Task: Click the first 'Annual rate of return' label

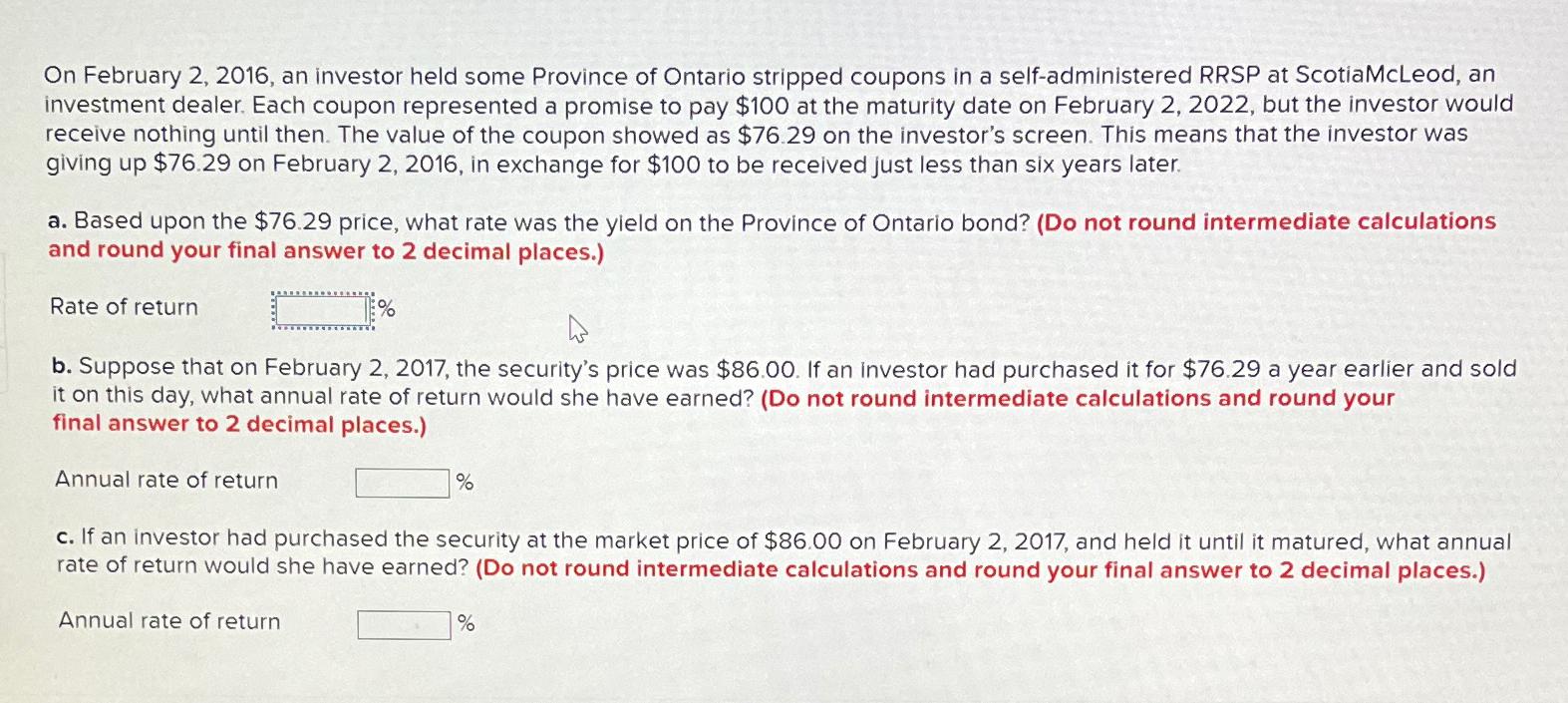Action: click(166, 480)
